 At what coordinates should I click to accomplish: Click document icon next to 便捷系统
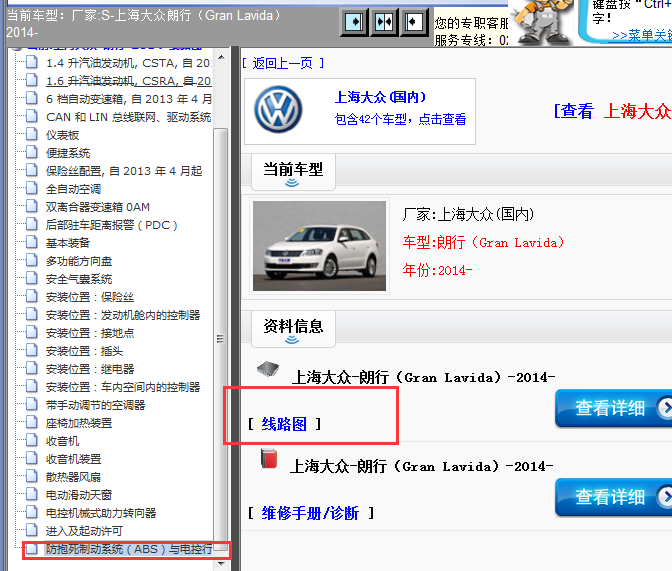pyautogui.click(x=31, y=153)
